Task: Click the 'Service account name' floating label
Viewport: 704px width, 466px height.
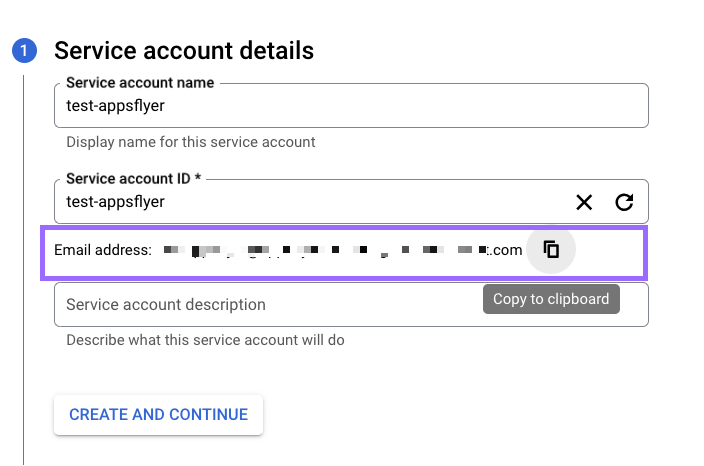Action: pos(141,83)
